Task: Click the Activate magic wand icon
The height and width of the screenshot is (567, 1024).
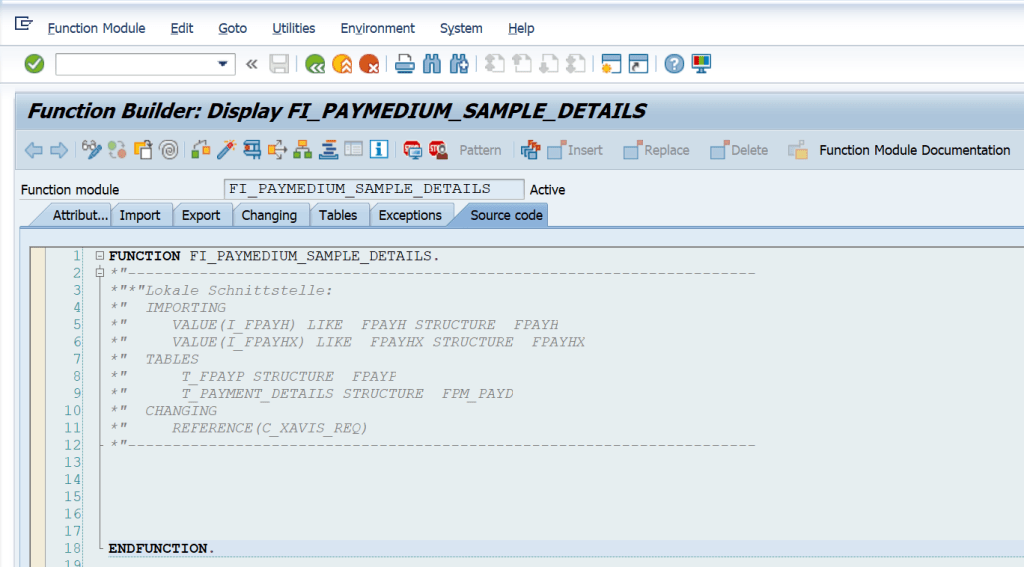Action: coord(227,150)
